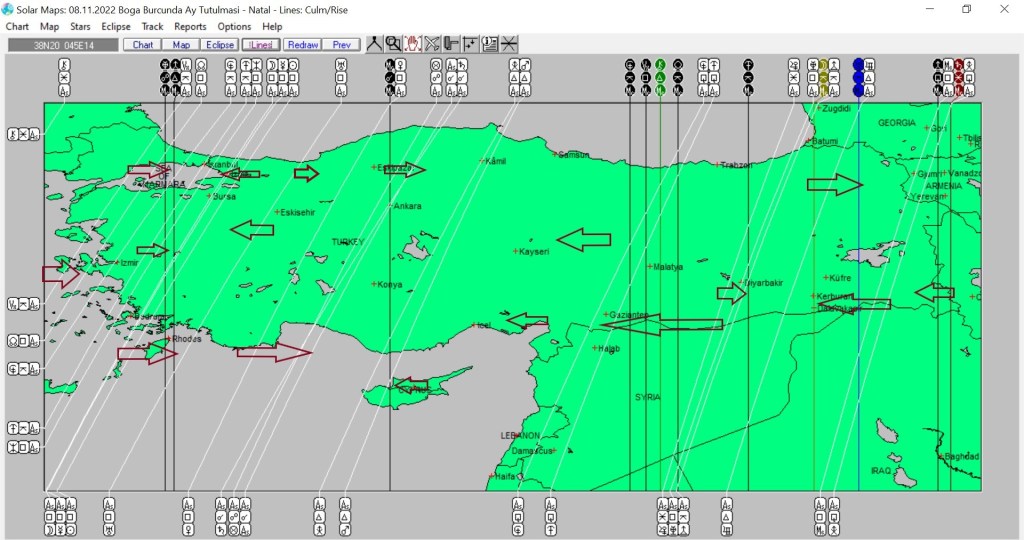This screenshot has height=540, width=1024.
Task: Toggle the Lines button
Action: [260, 45]
